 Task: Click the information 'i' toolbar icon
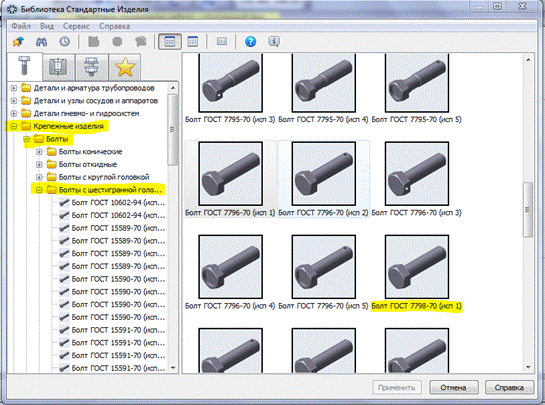[x=274, y=42]
